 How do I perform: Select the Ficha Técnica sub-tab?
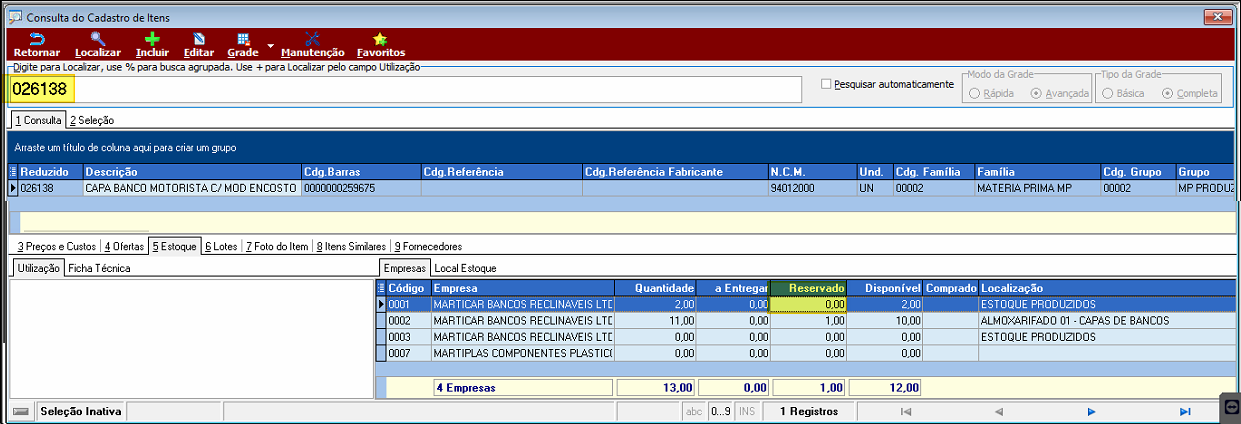[99, 268]
